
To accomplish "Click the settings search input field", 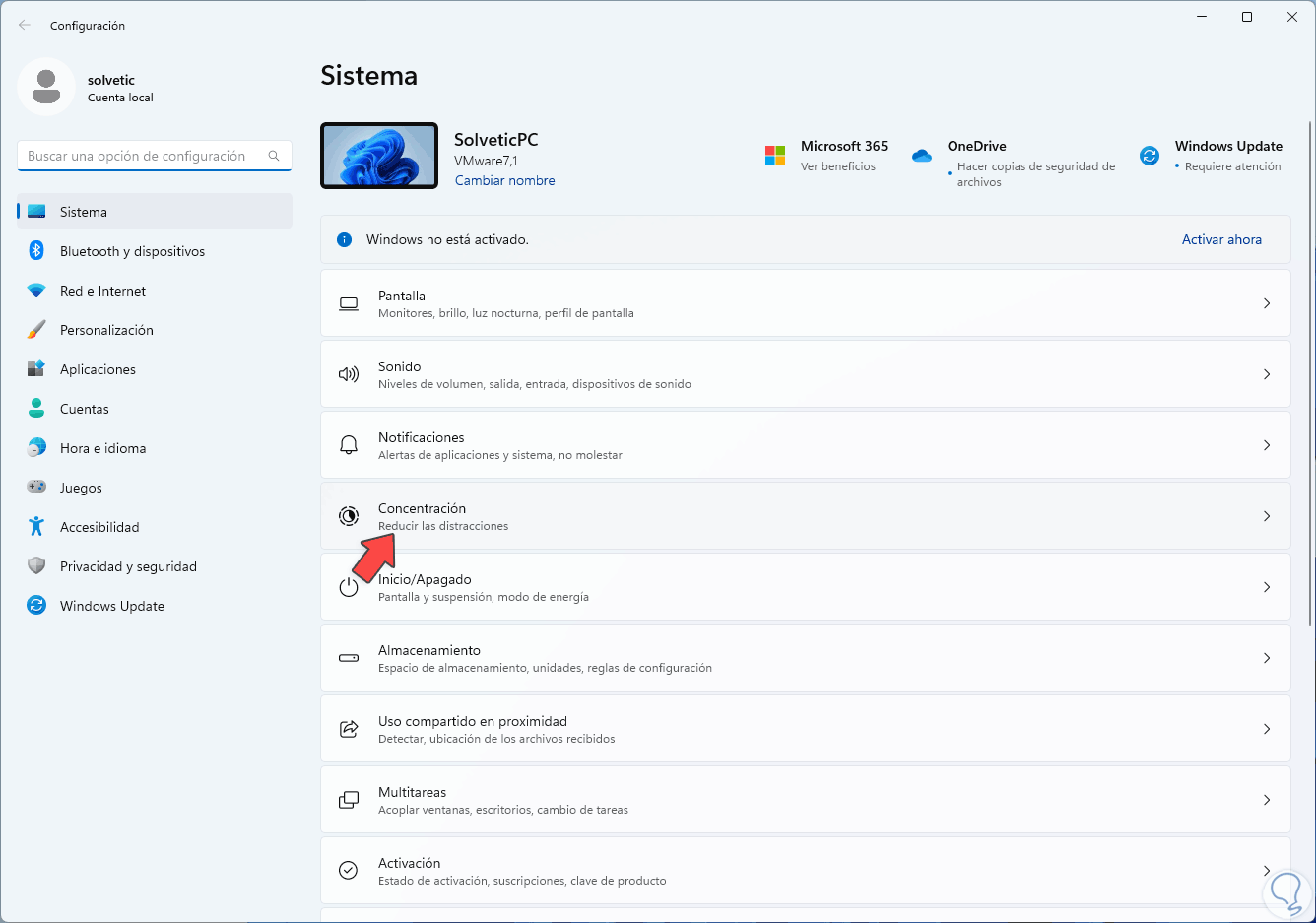I will coord(155,156).
